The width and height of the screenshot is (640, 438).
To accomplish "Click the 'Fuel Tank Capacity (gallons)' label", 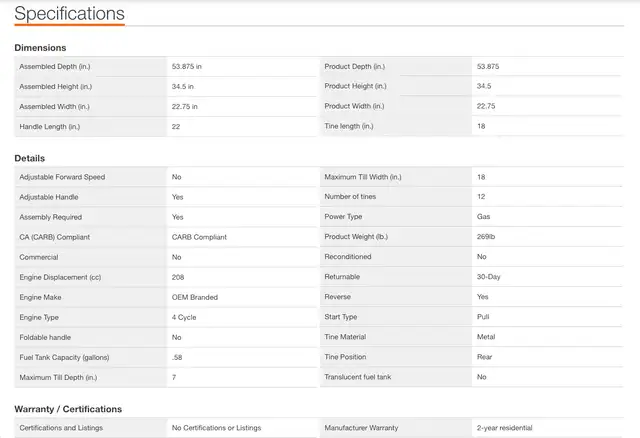I will coord(64,357).
